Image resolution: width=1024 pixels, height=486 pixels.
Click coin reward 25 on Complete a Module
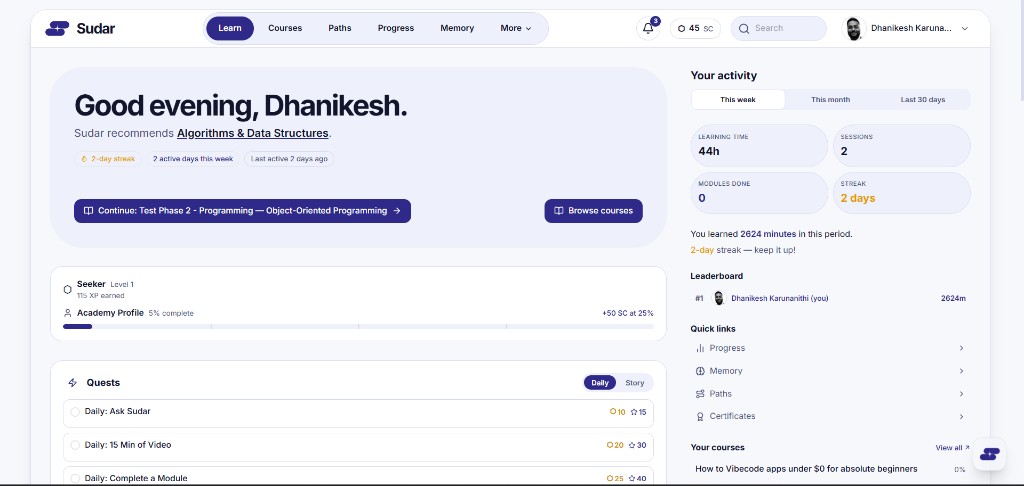[x=615, y=478]
